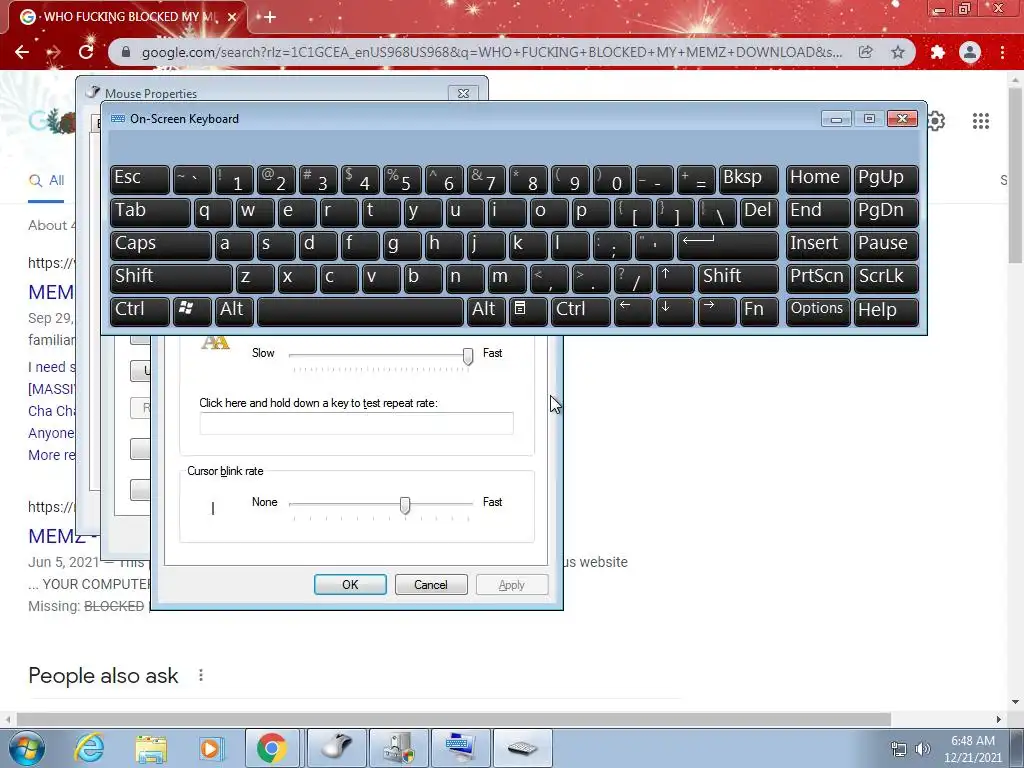
Task: Open Chrome extensions puzzle icon
Action: 938,52
